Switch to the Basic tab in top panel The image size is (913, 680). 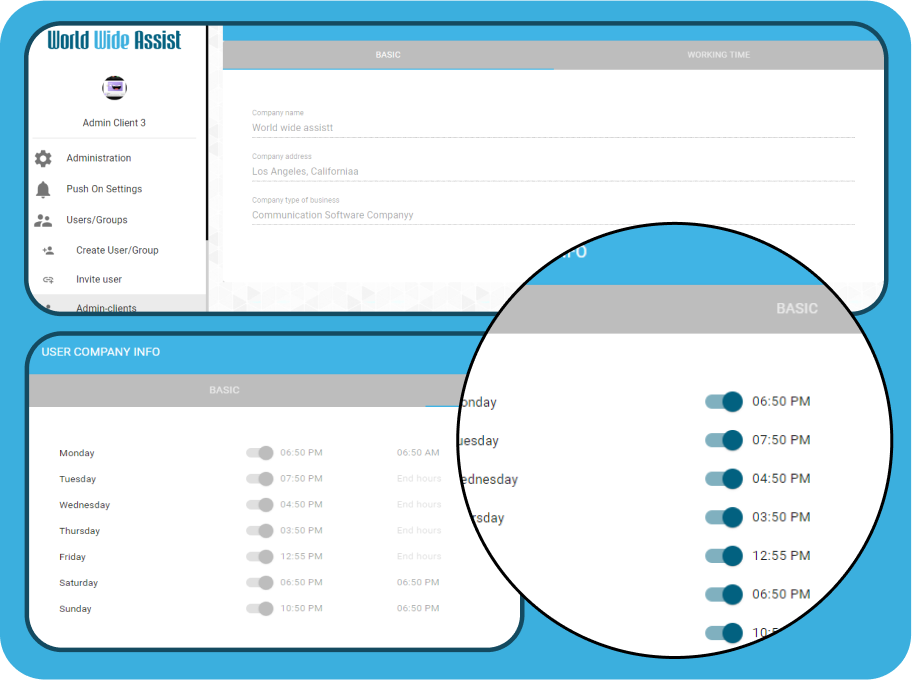tap(388, 55)
